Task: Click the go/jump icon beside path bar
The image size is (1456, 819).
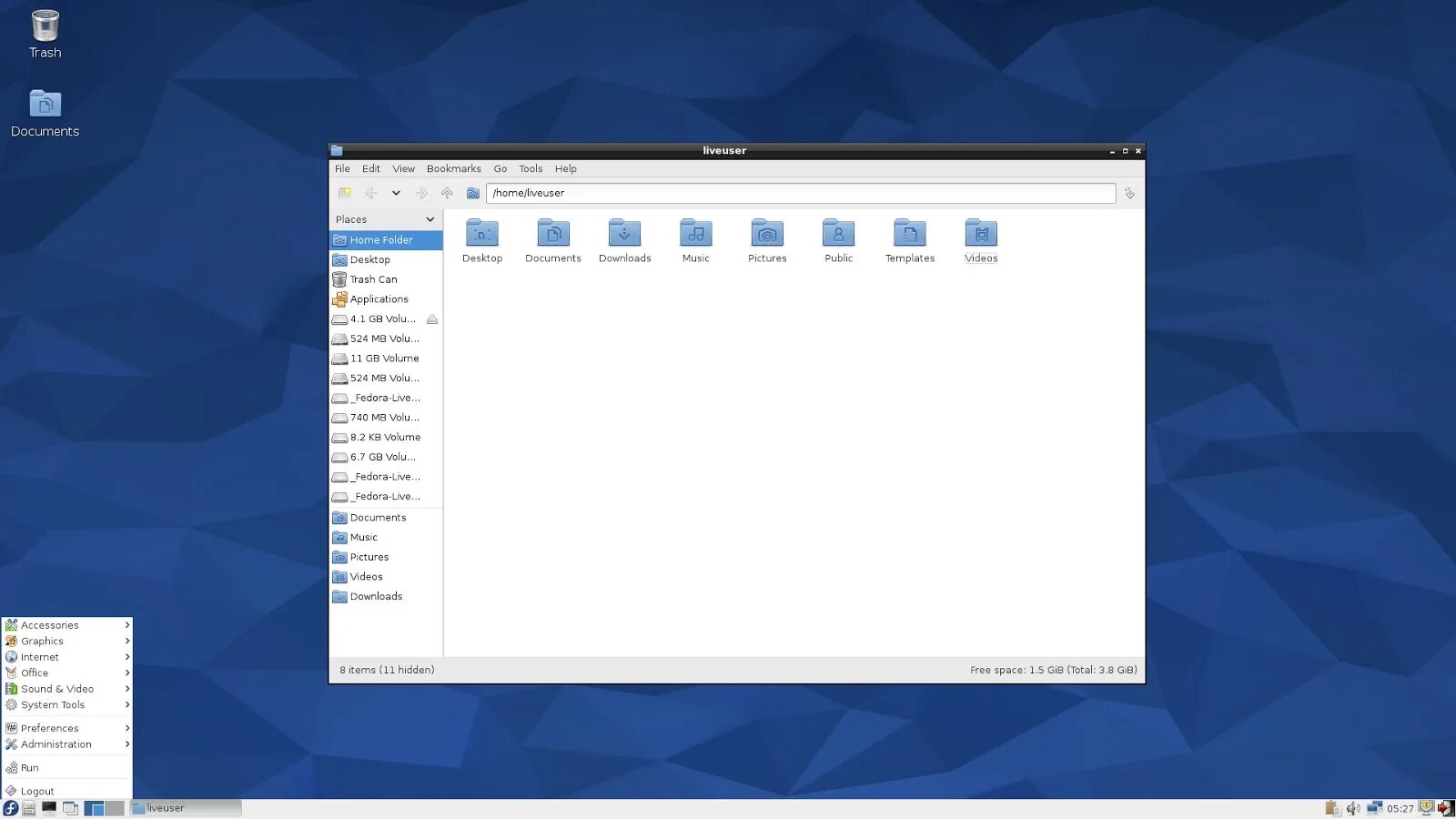Action: (x=1129, y=193)
